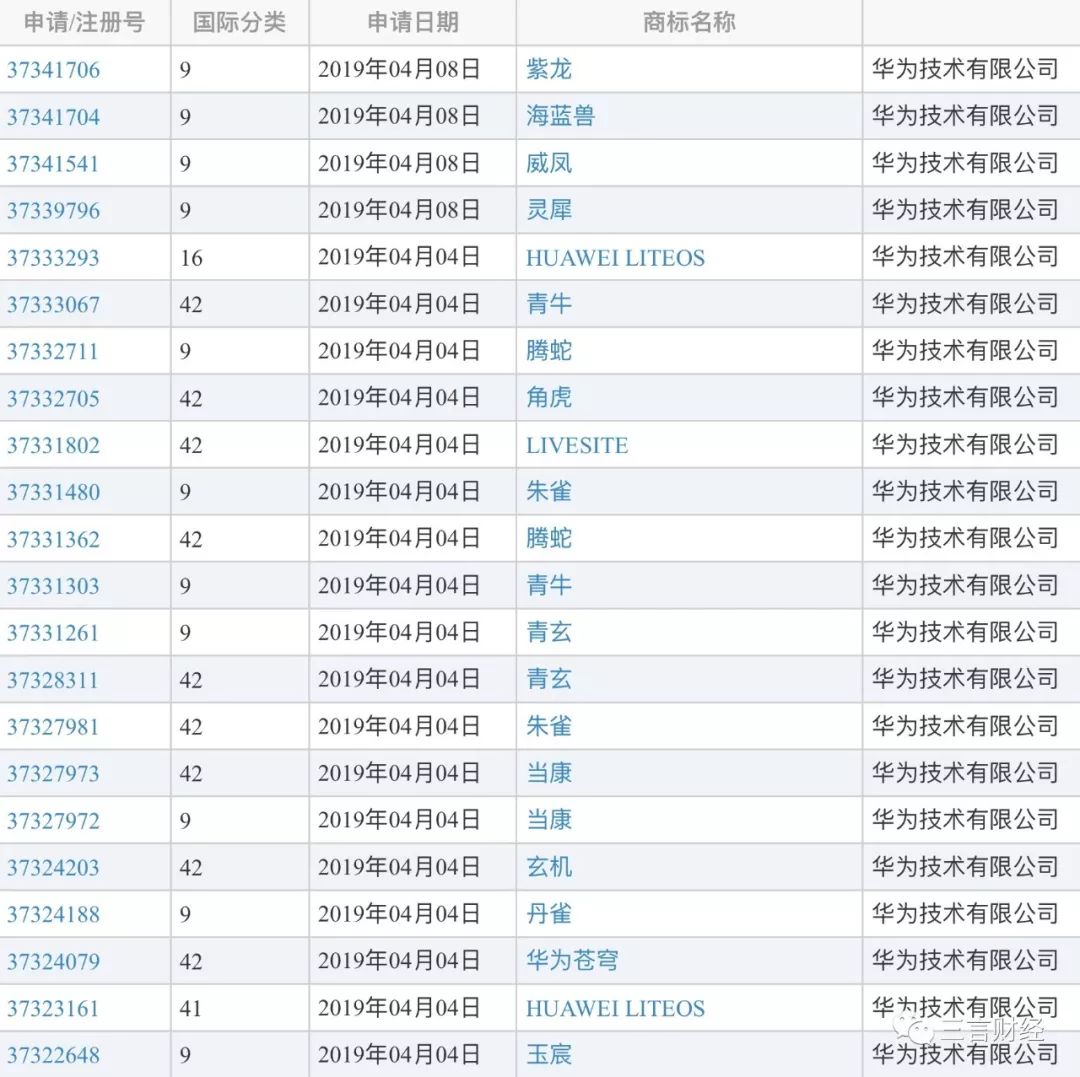
Task: Open application number 37327981 link
Action: [x=53, y=726]
